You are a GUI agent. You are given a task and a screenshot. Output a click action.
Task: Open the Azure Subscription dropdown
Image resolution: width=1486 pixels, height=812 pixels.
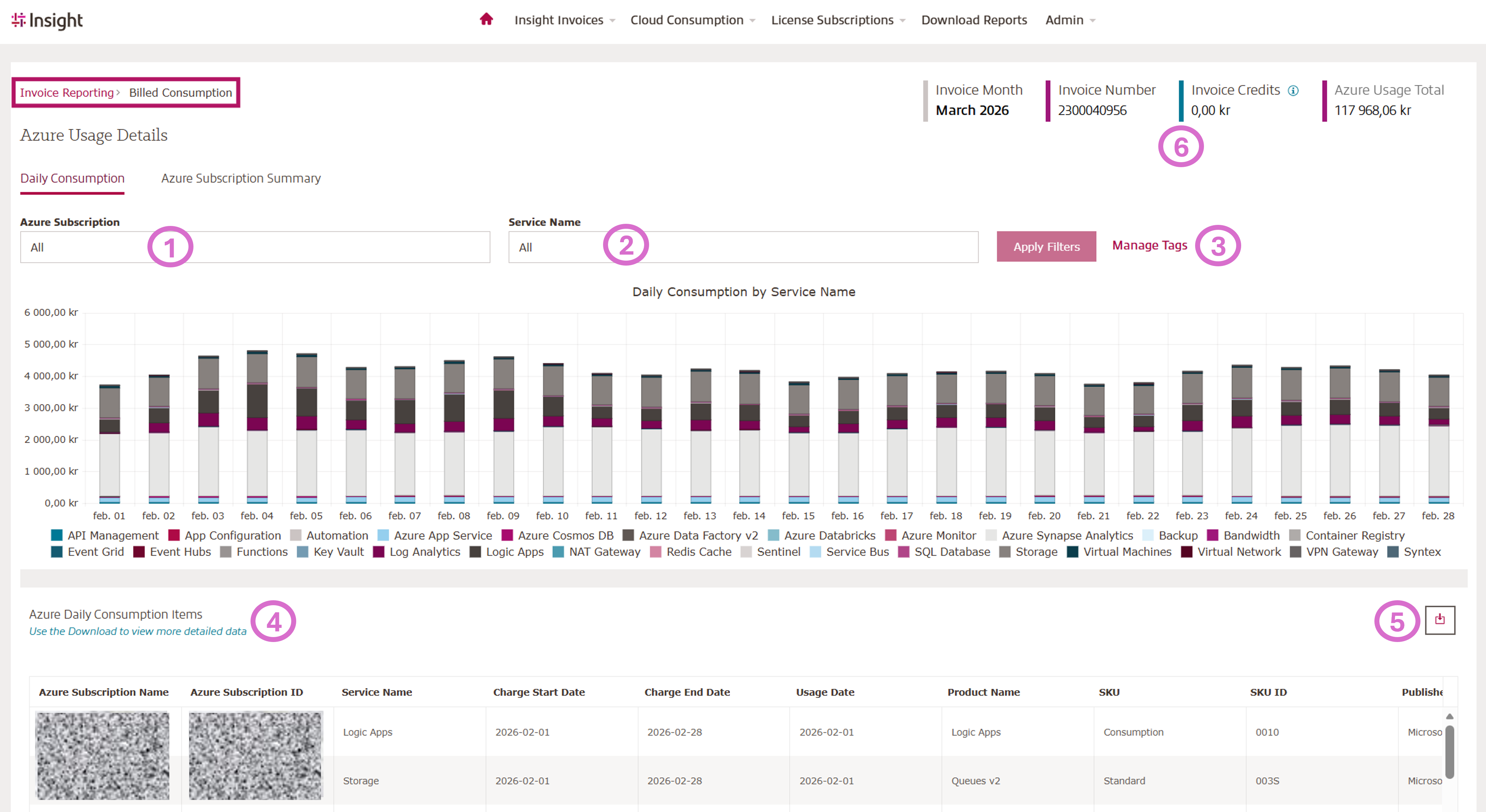pyautogui.click(x=255, y=248)
